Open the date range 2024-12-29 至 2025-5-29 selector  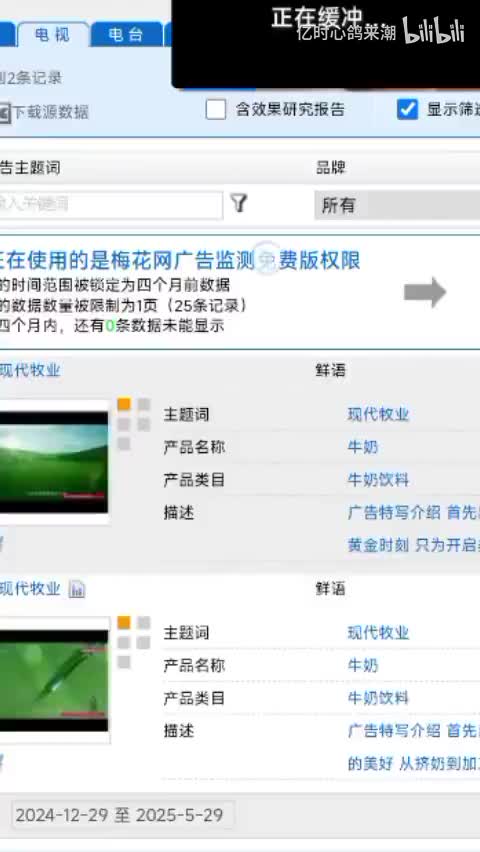(x=123, y=815)
